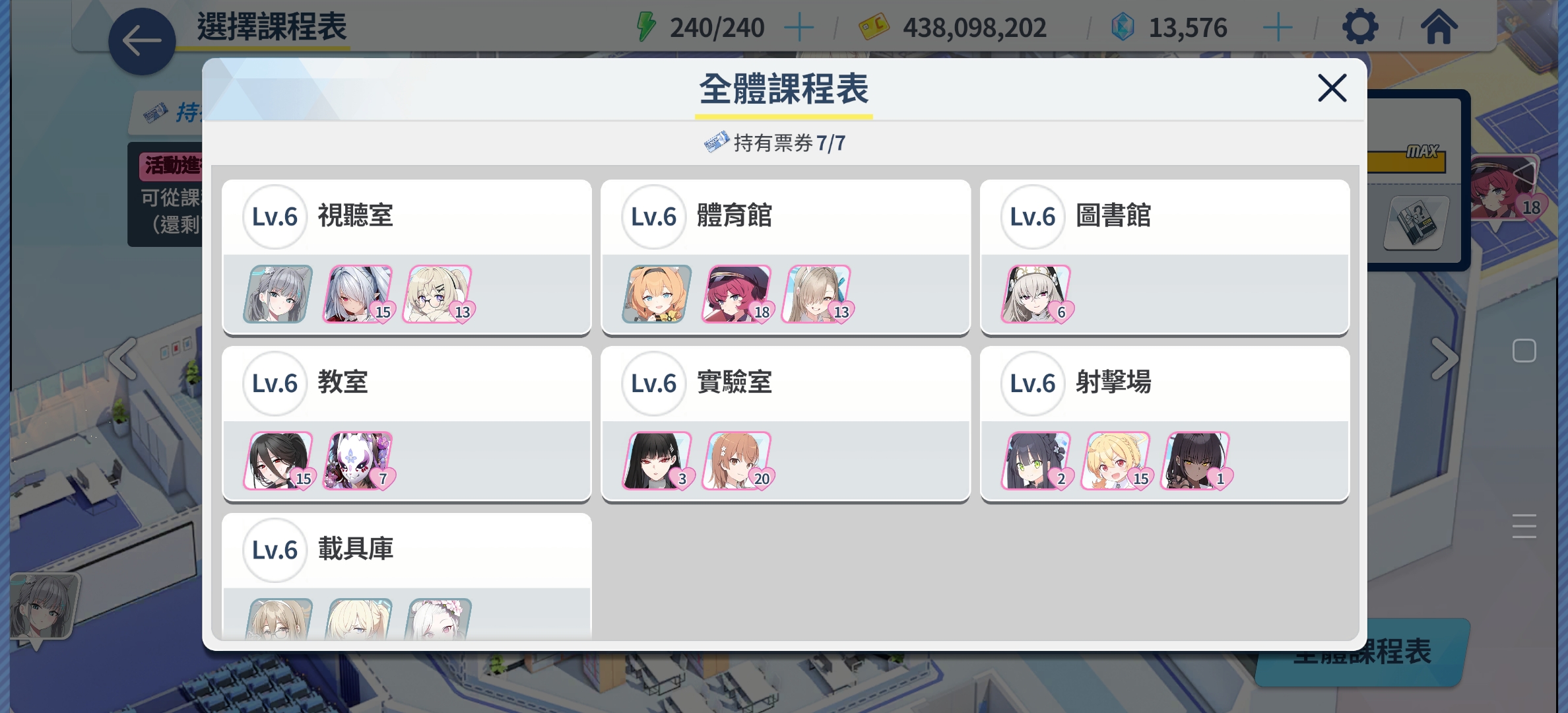Screen dimensions: 1568x713
Task: Go to lobby with home icon
Action: tap(1439, 27)
